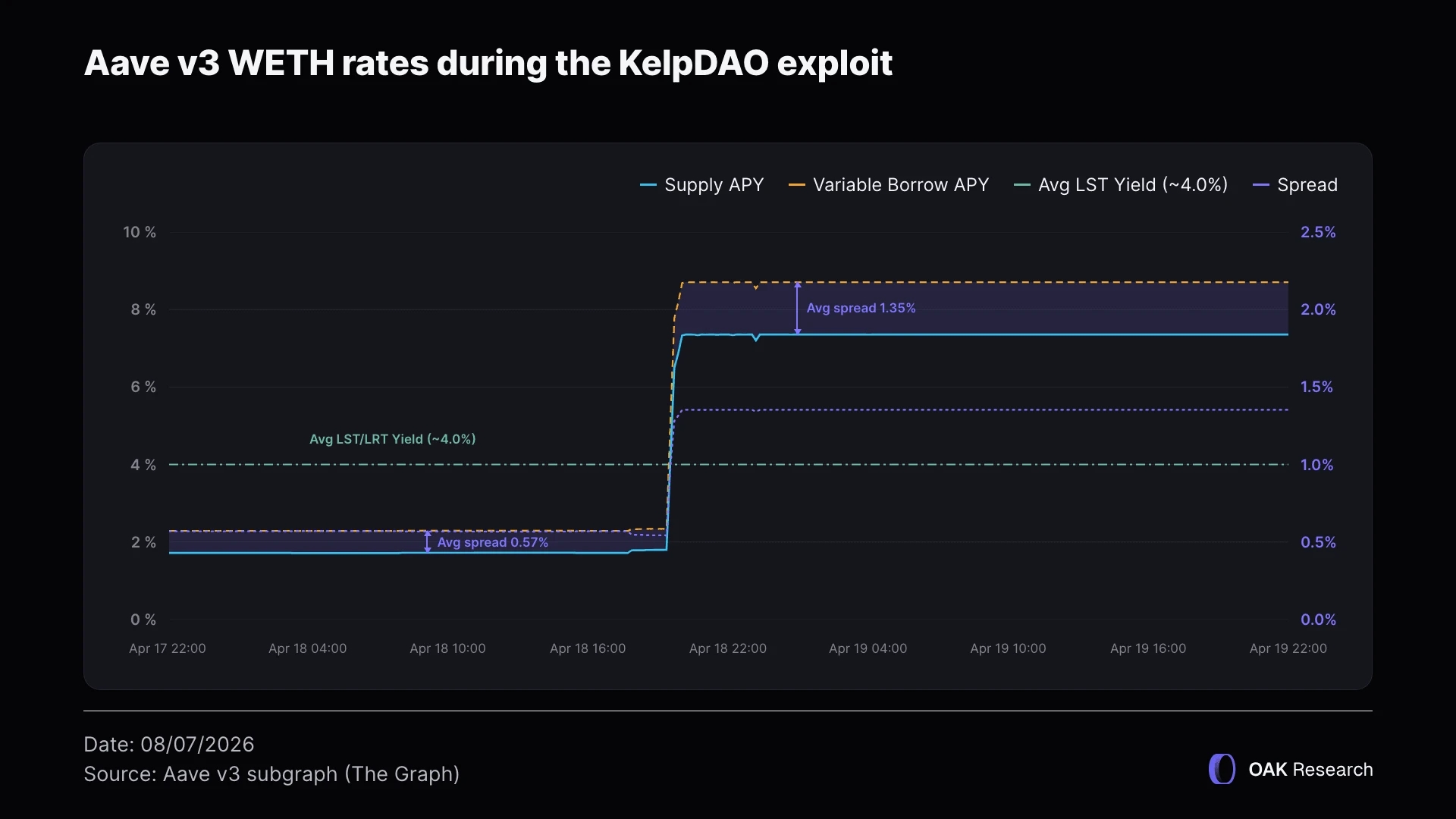The image size is (1456, 819).
Task: Click the 'Apr 19 04:00' time label
Action: (x=868, y=648)
